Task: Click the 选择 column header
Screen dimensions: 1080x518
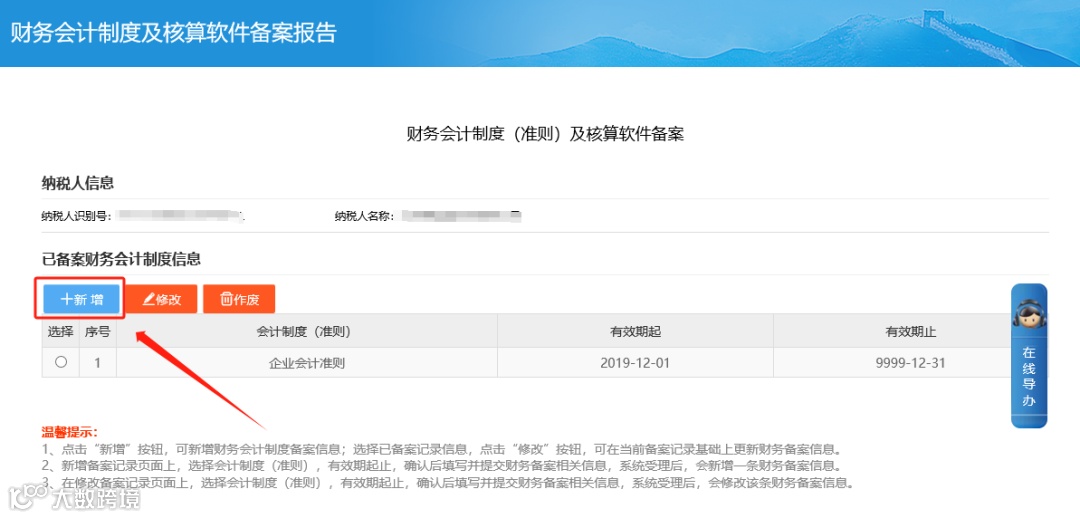Action: (61, 332)
